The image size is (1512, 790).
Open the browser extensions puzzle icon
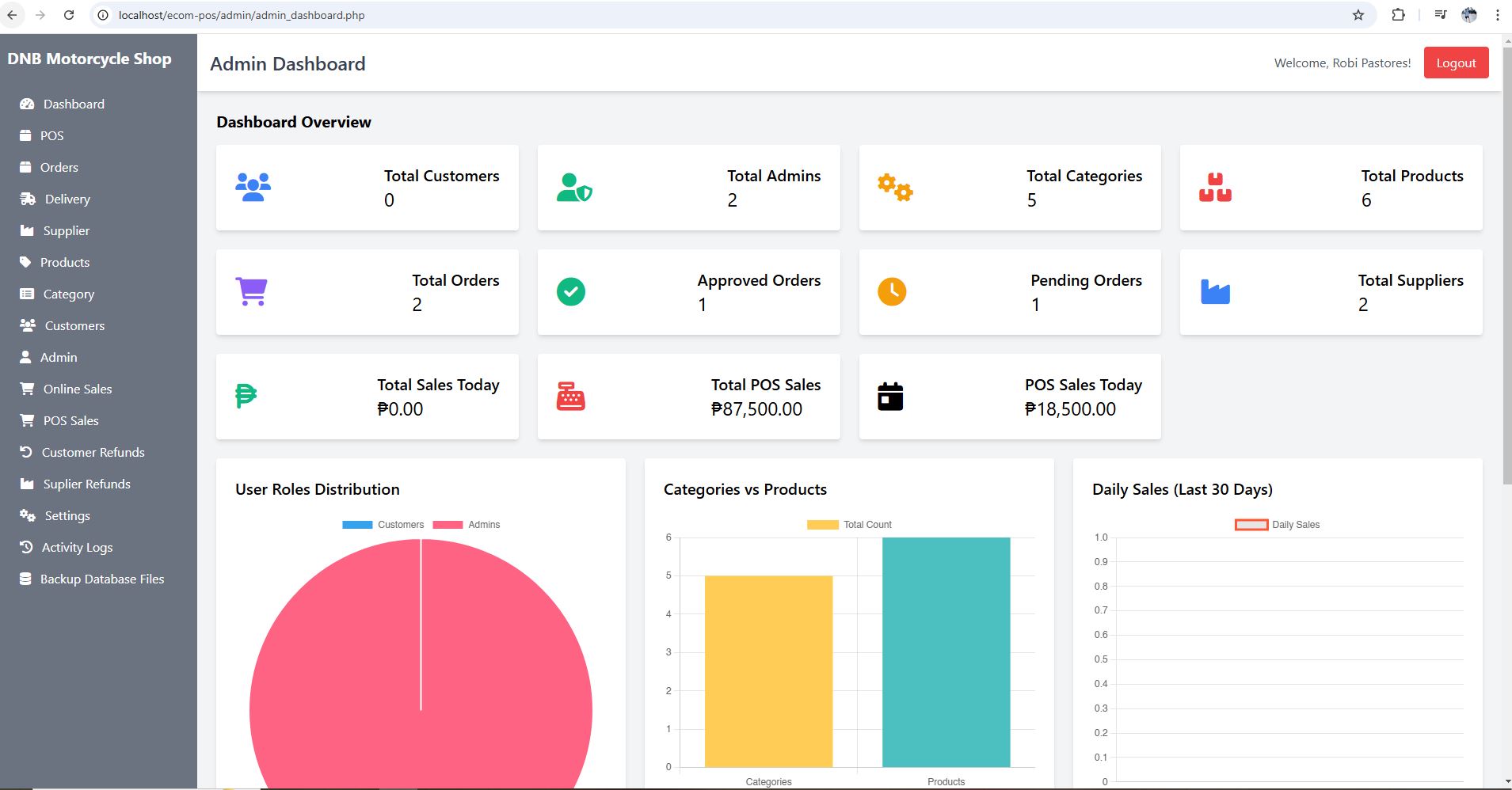click(x=1399, y=15)
